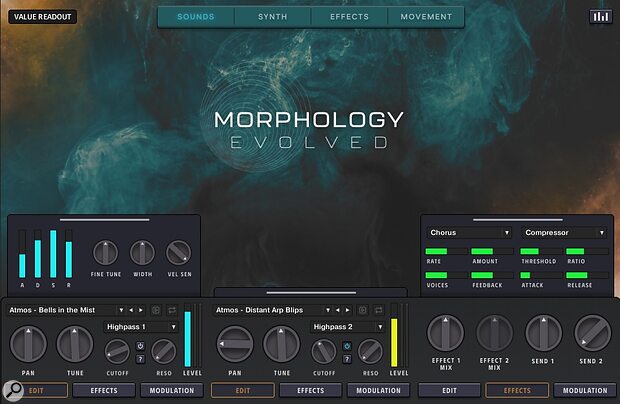
Task: Click the Width knob
Action: [142, 253]
